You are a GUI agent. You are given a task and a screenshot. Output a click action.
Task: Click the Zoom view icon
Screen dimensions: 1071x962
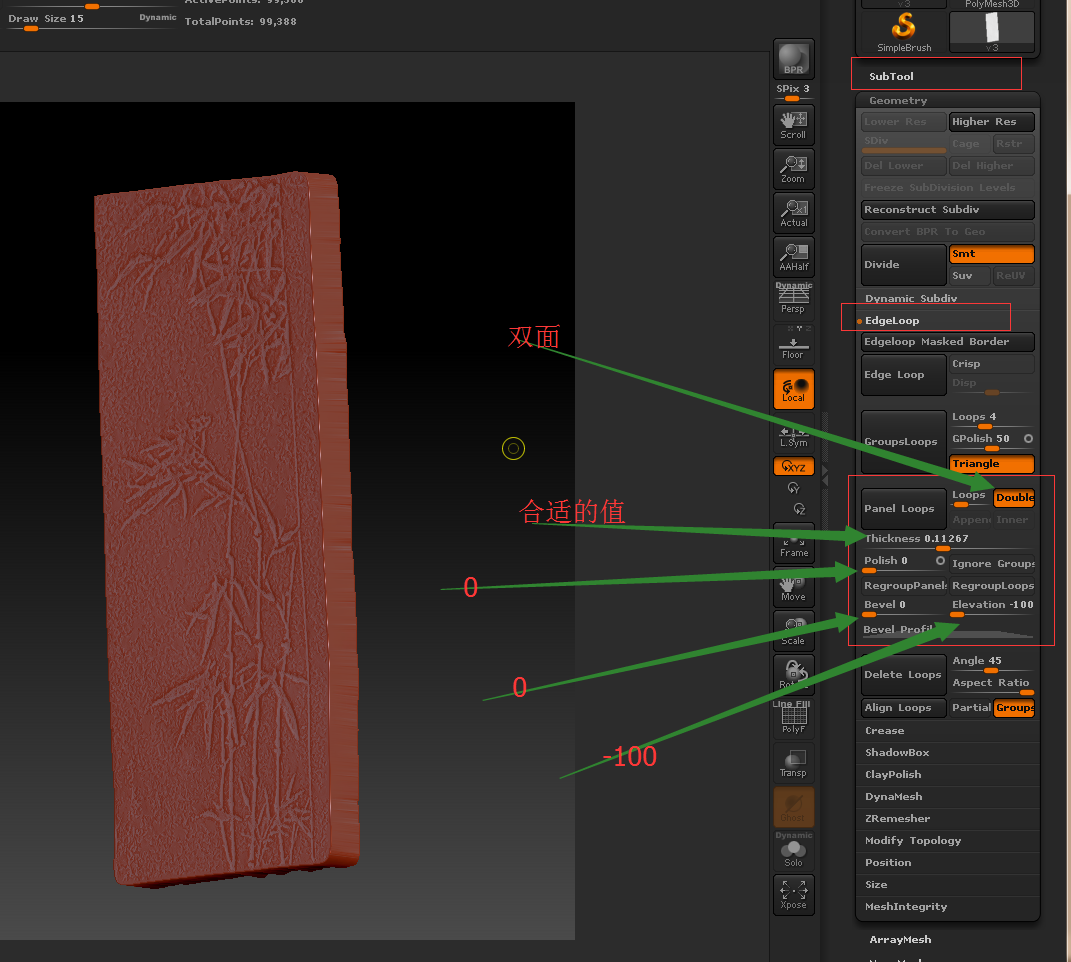pyautogui.click(x=793, y=169)
